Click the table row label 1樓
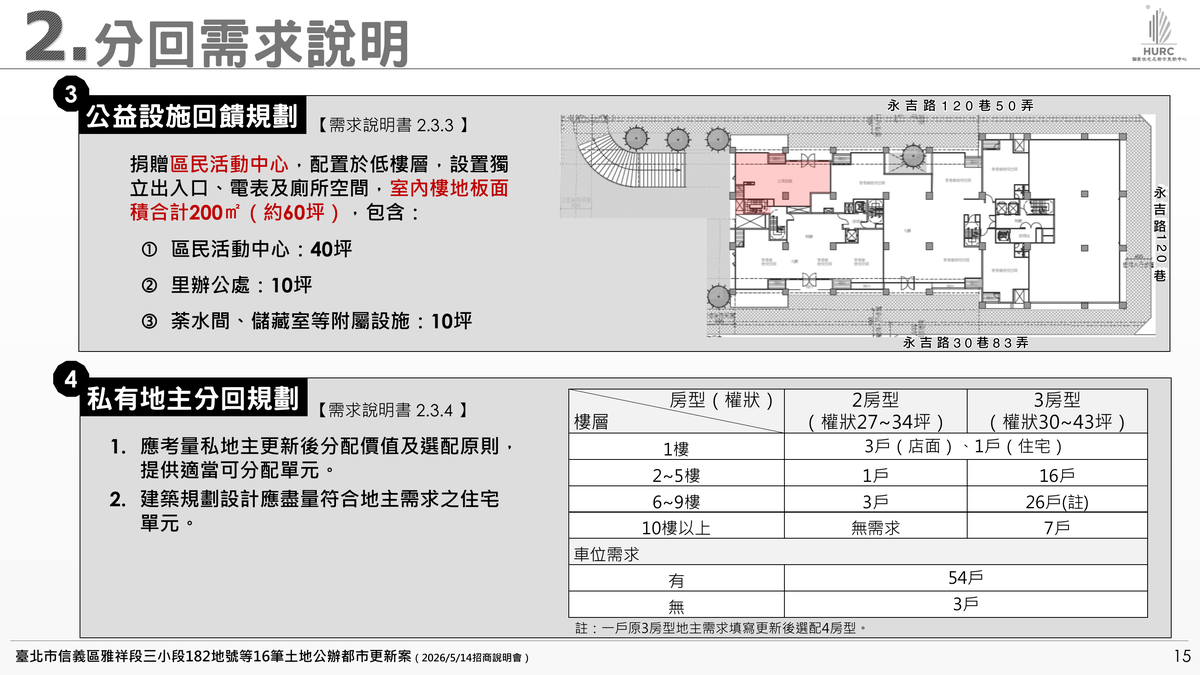The height and width of the screenshot is (675, 1200). (x=677, y=446)
